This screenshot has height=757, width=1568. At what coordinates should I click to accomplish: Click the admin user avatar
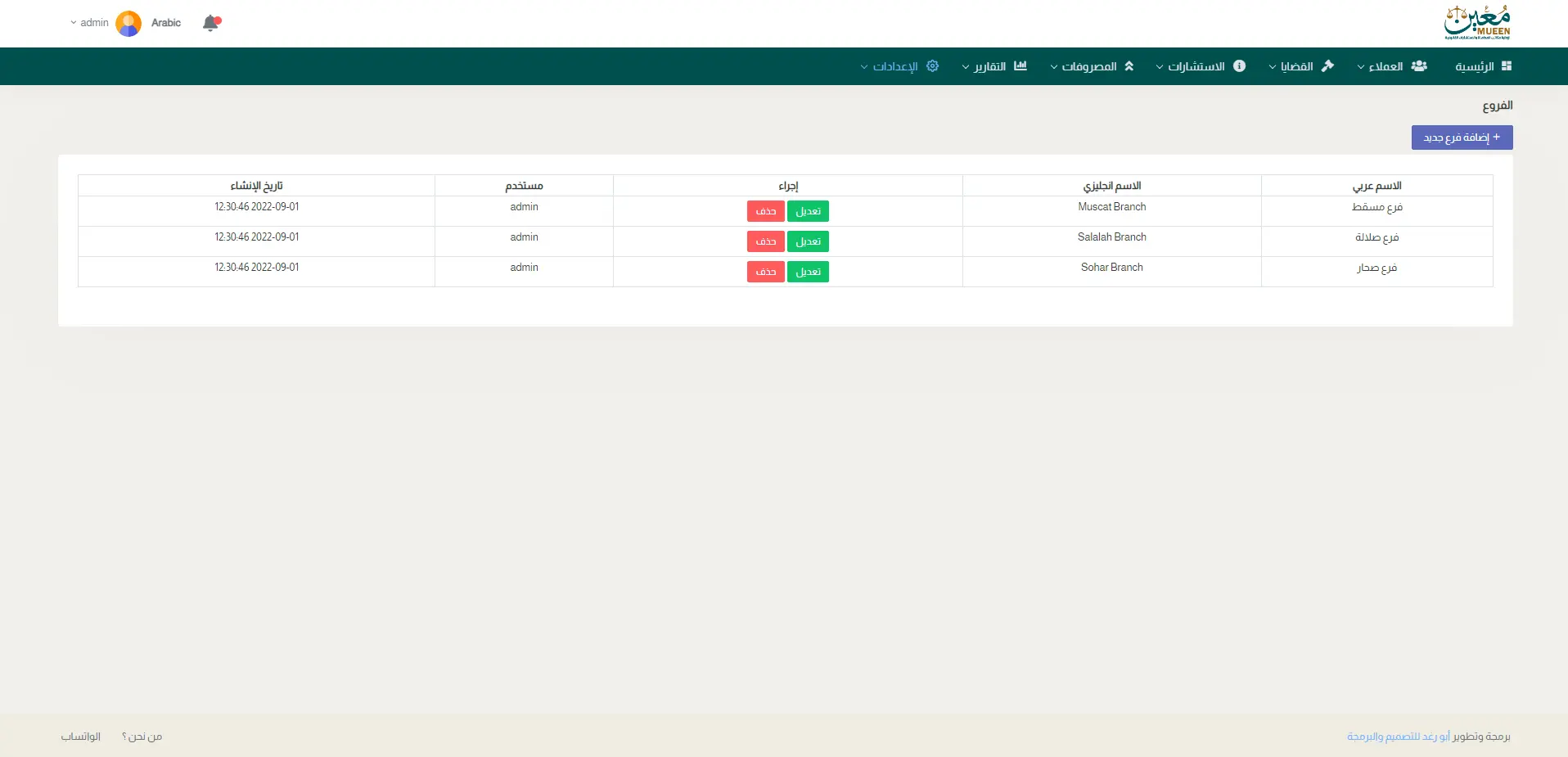(128, 23)
